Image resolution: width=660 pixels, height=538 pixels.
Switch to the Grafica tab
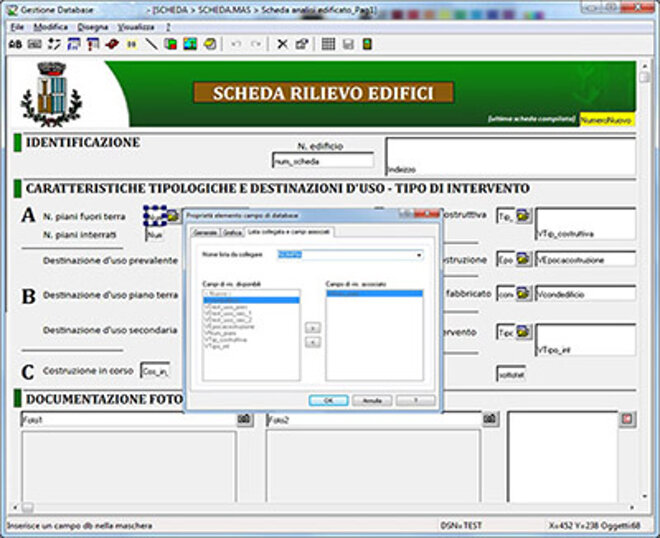232,232
